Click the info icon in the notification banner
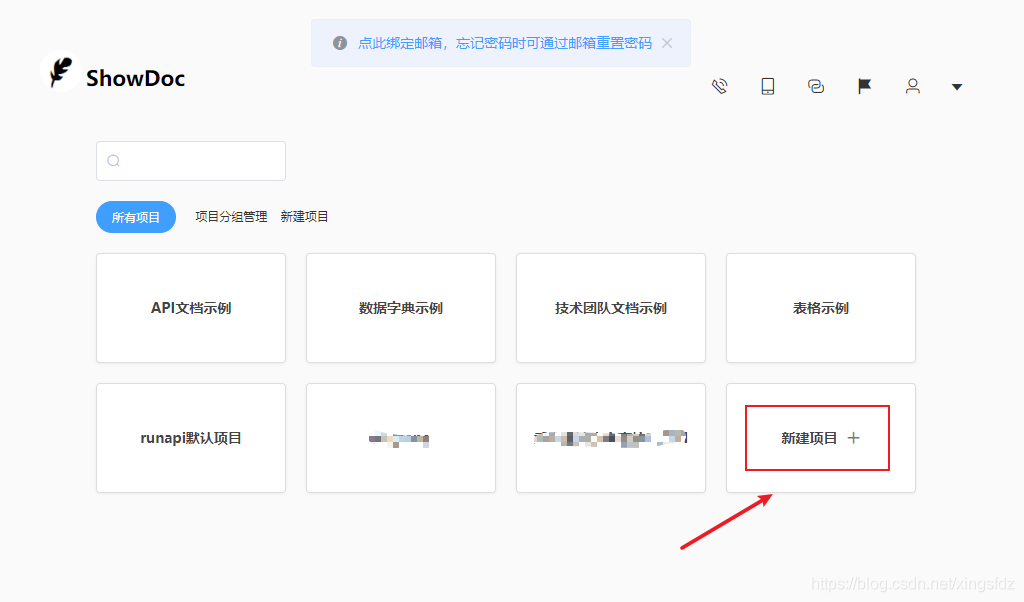The image size is (1024, 602). pos(340,43)
